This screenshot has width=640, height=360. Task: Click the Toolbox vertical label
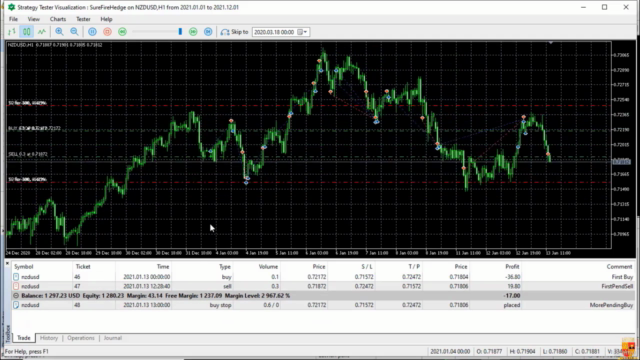[x=8, y=334]
